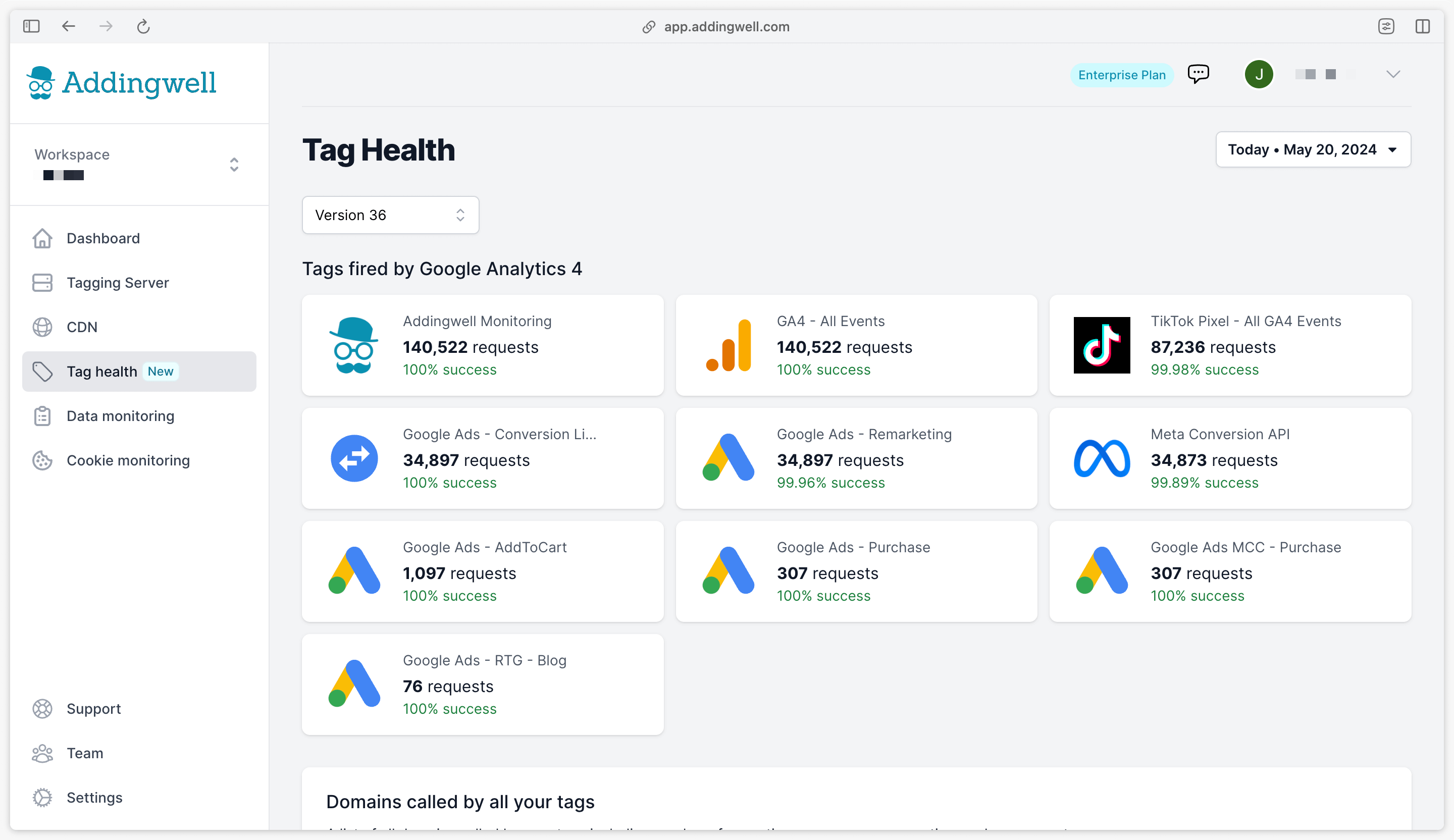
Task: Open the Workspace selector dropdown
Action: tap(138, 165)
